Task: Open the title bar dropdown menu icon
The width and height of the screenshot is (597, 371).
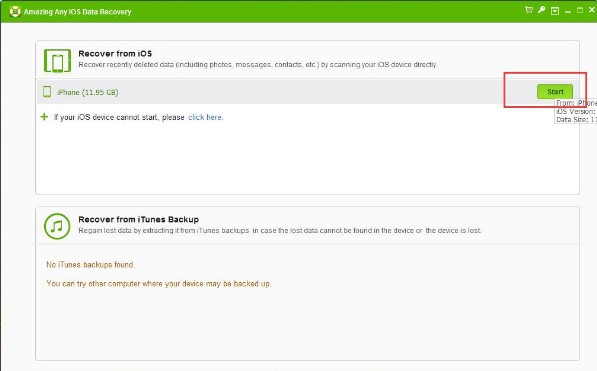Action: tap(555, 11)
